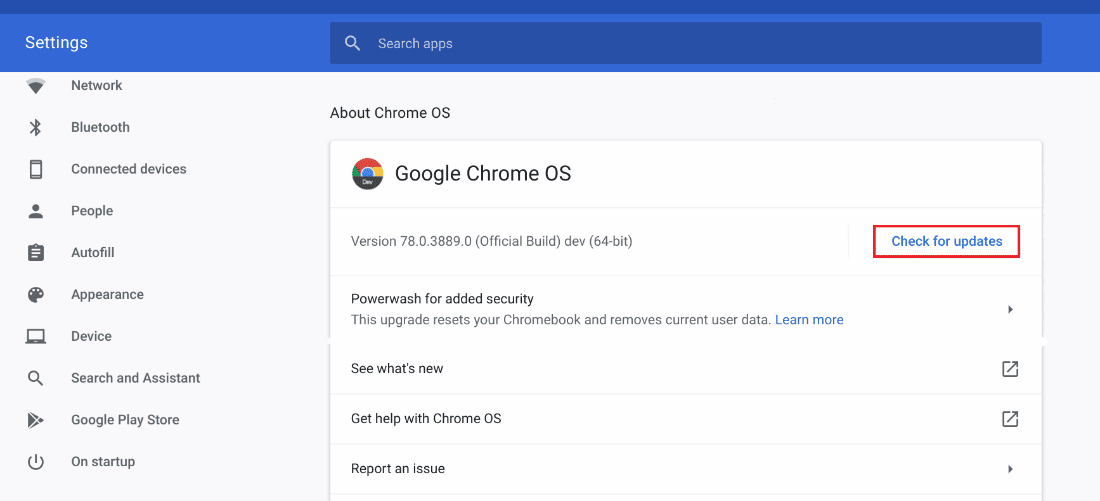Click the search bar magnifier icon
This screenshot has width=1100, height=501.
[x=353, y=44]
